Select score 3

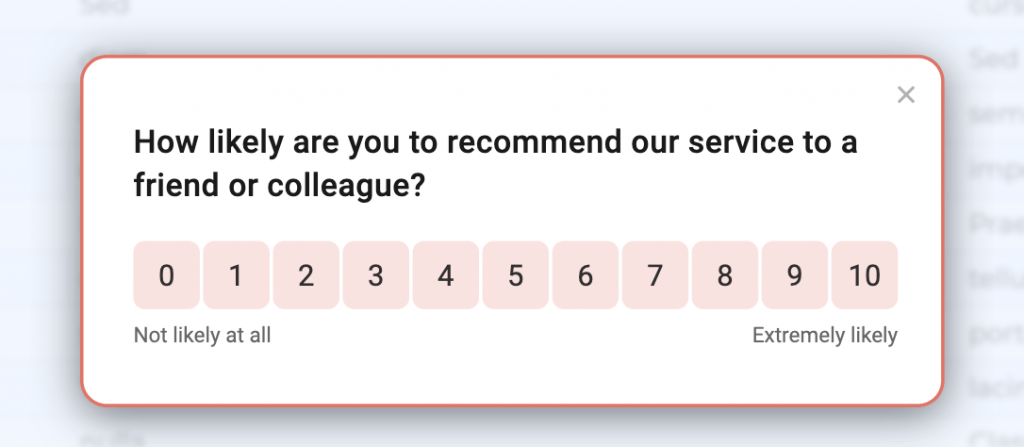375,275
